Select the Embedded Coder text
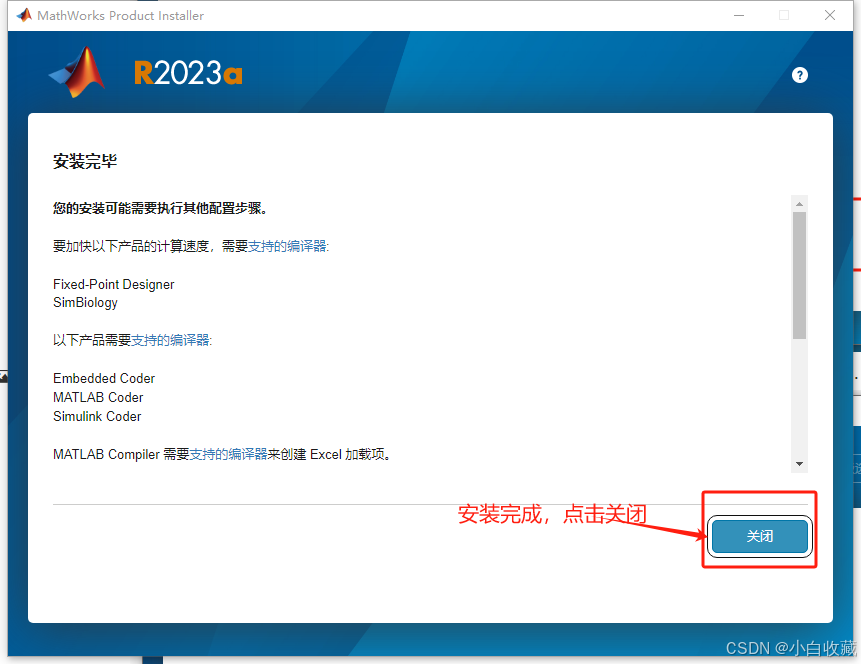 [x=104, y=378]
